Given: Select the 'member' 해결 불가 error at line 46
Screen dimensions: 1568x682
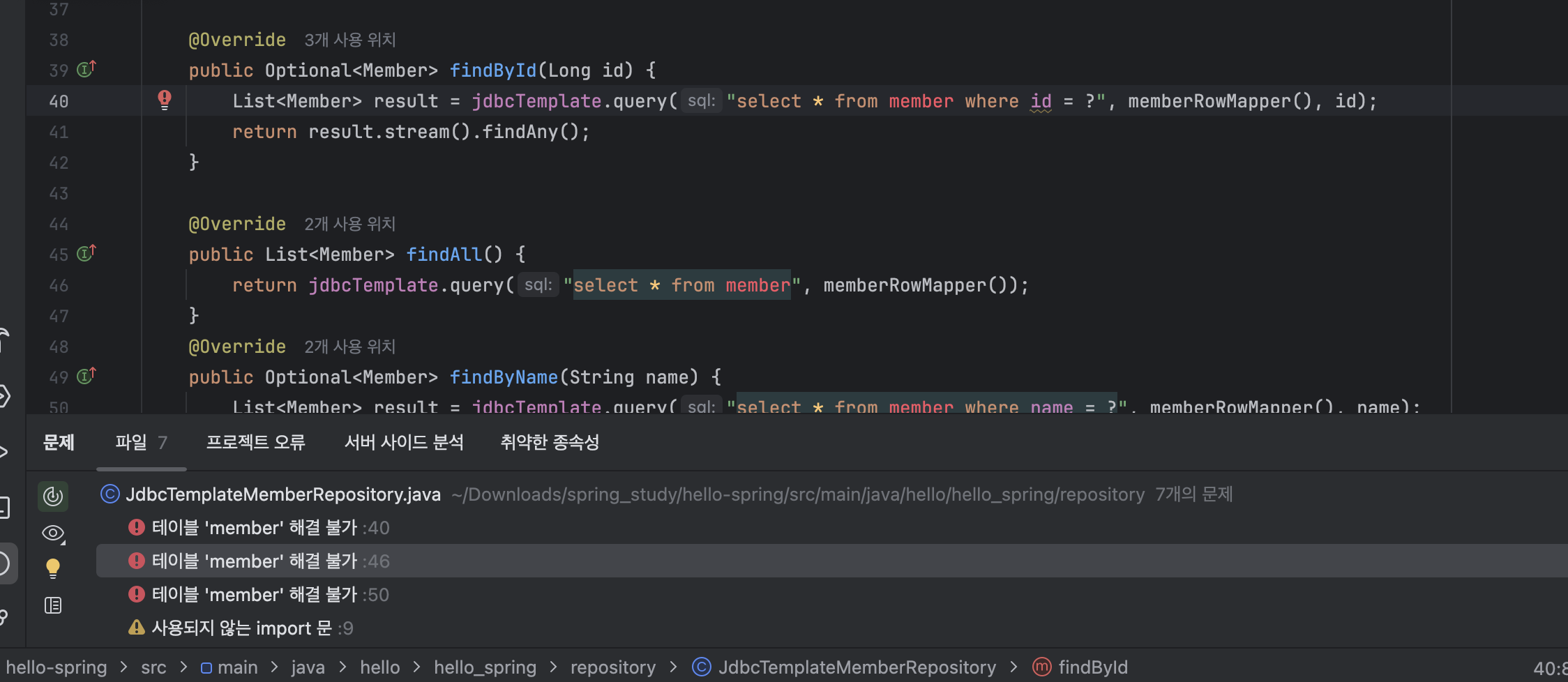Looking at the screenshot, I should point(831,561).
